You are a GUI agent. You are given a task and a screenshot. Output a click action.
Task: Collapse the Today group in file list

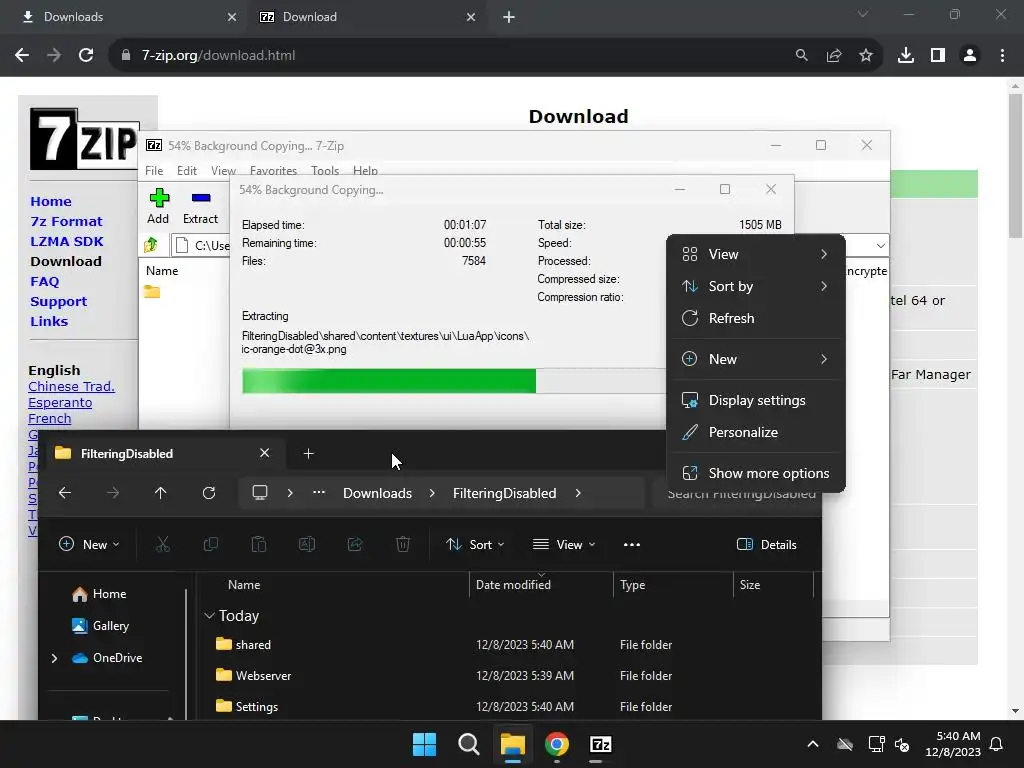click(x=210, y=616)
